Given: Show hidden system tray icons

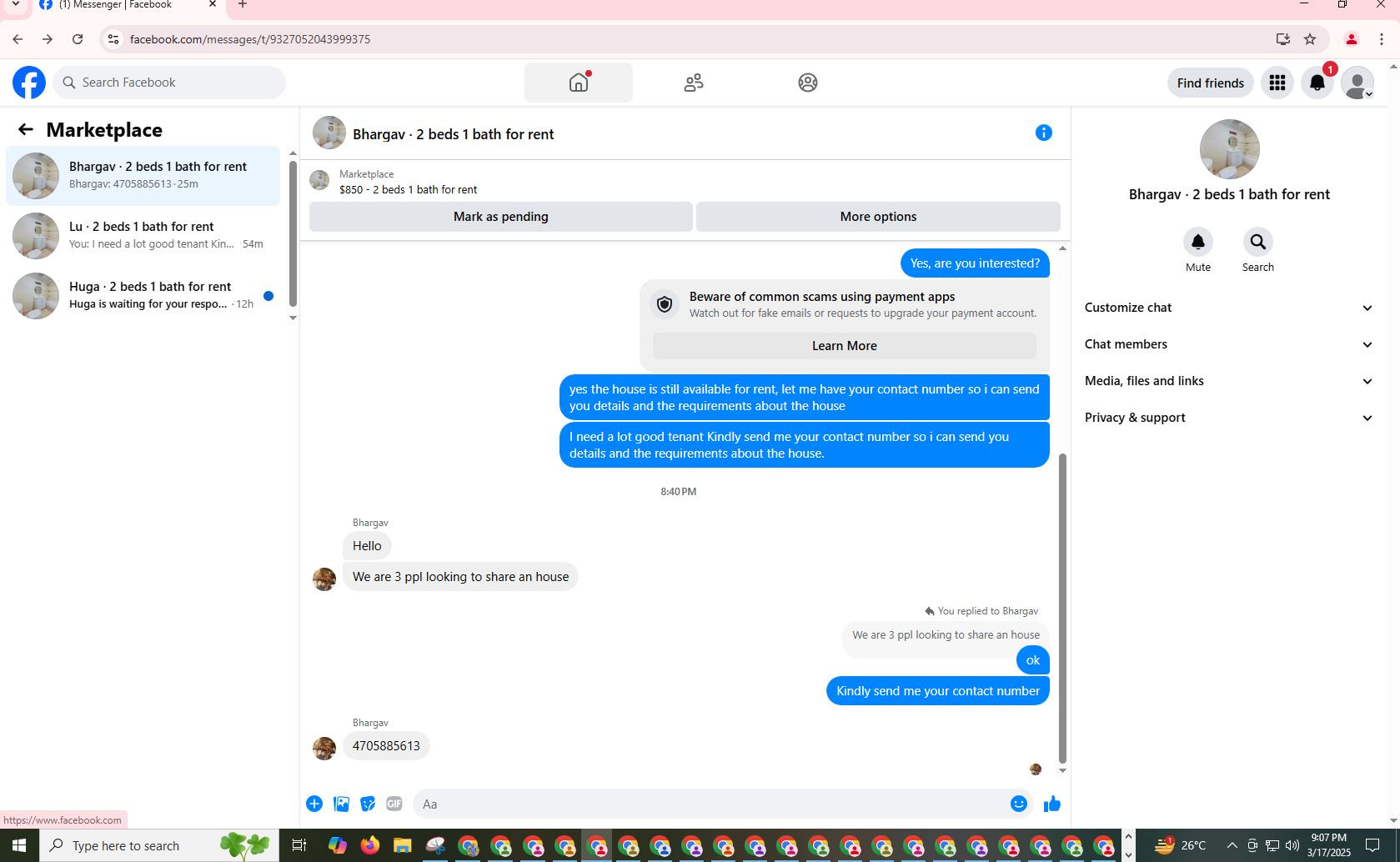Looking at the screenshot, I should click(x=1232, y=845).
